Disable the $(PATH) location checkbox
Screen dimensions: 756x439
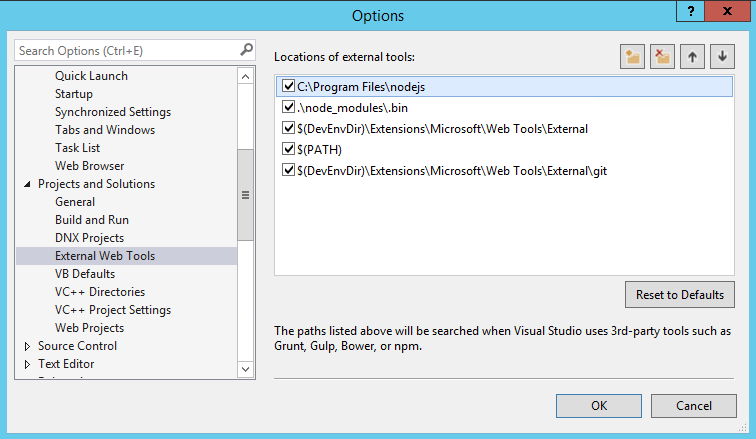click(x=289, y=150)
